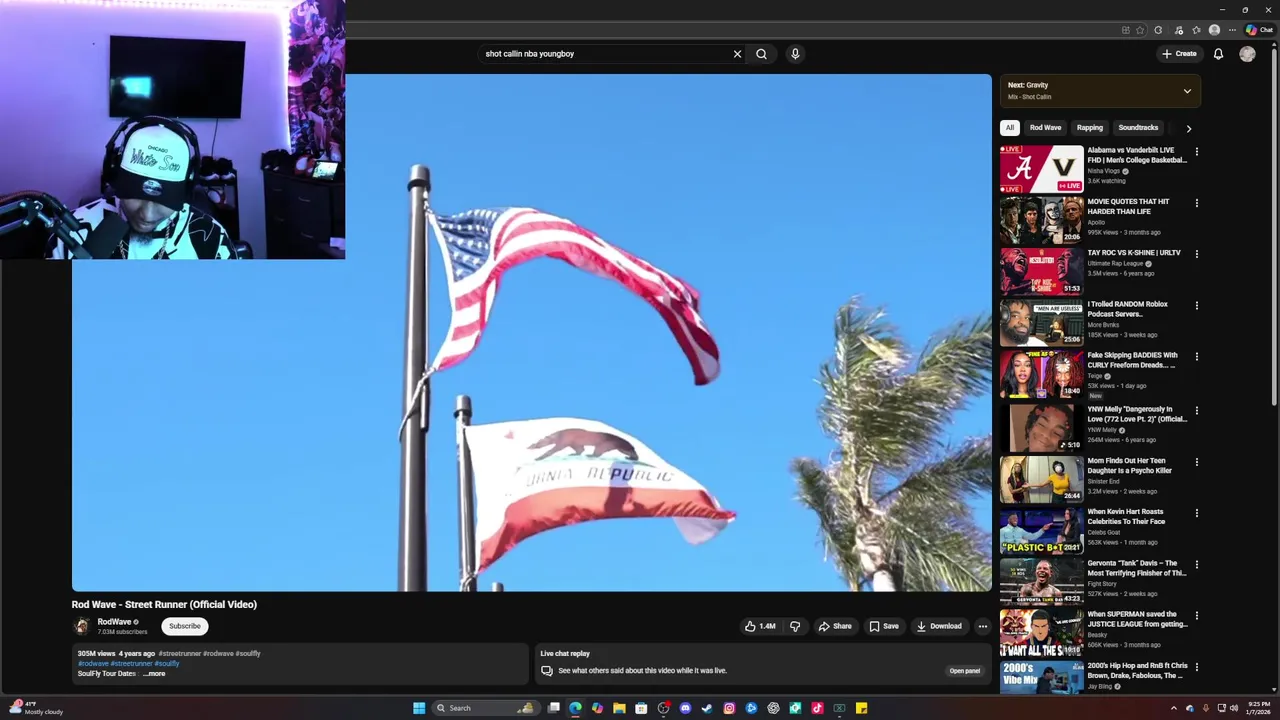
Task: Select the Soundtracks filter chip
Action: click(x=1138, y=128)
